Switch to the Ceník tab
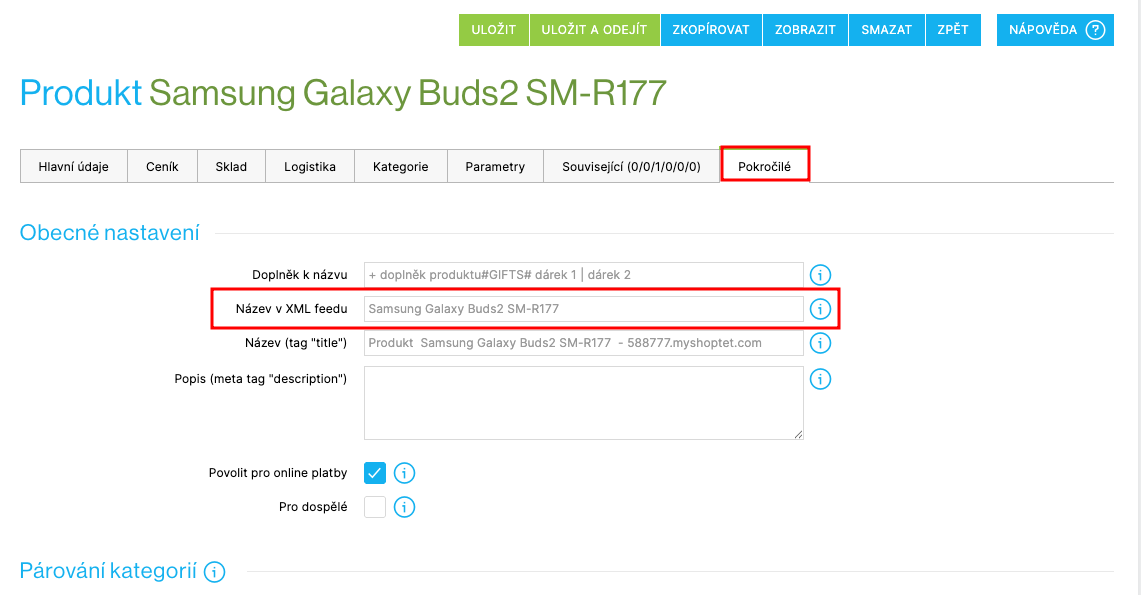 pyautogui.click(x=162, y=167)
